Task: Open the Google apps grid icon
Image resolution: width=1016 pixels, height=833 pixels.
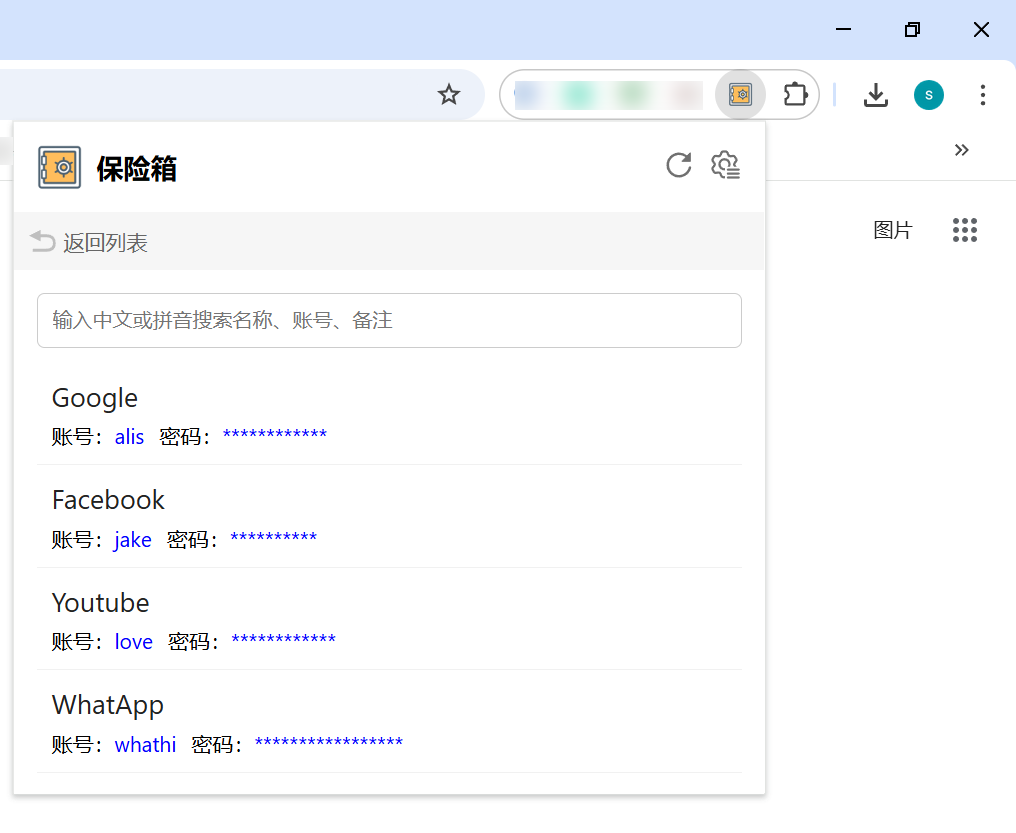Action: tap(964, 230)
